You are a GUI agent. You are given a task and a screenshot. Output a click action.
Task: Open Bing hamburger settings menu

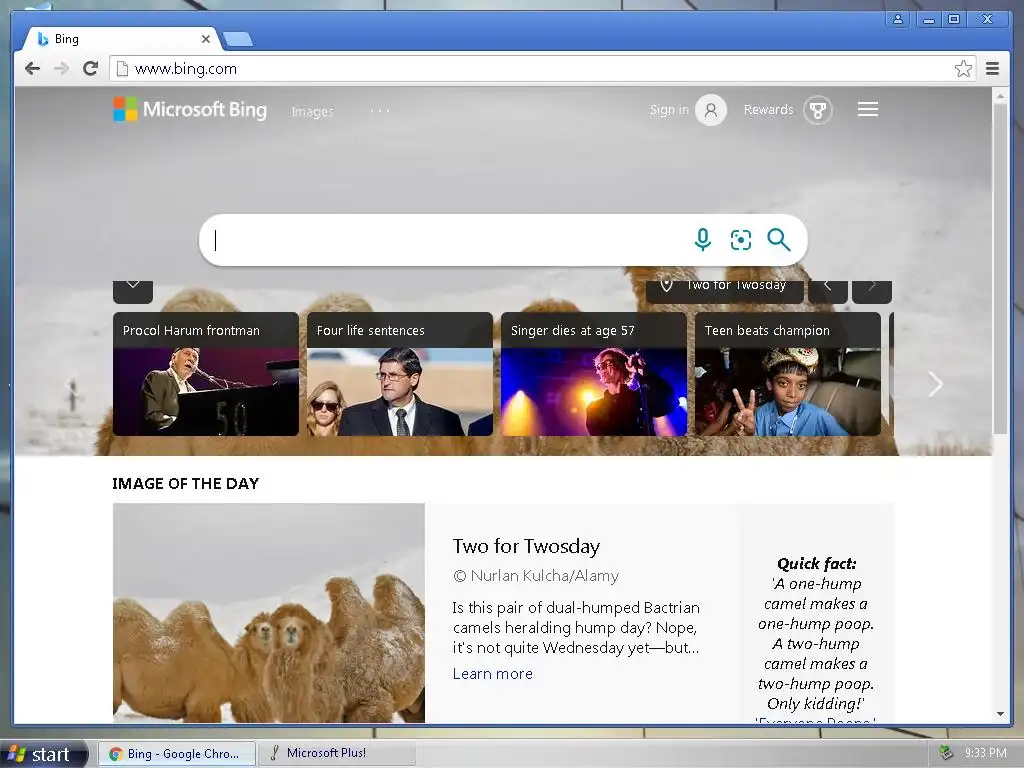point(867,109)
